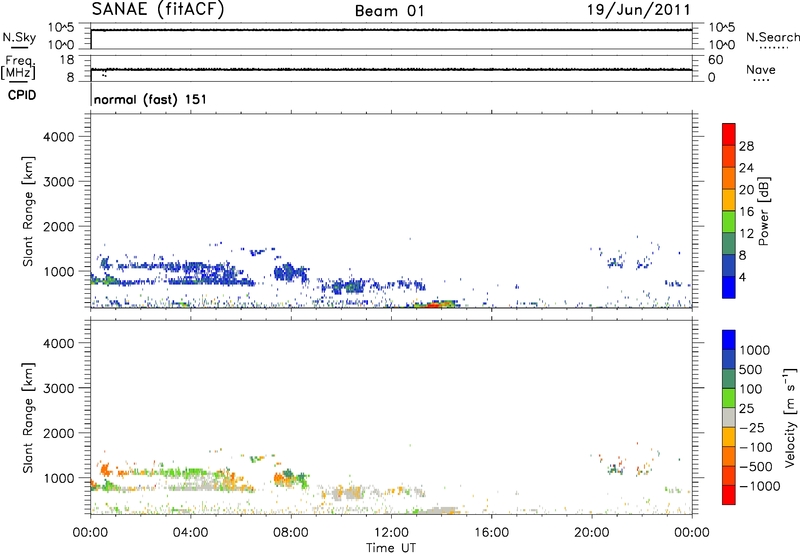Pick the teal 100–500 velocity swatch

coord(729,379)
